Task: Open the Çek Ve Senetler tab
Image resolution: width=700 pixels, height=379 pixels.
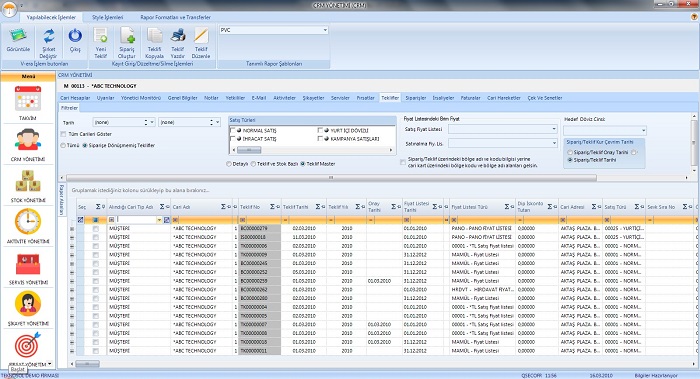Action: click(545, 98)
